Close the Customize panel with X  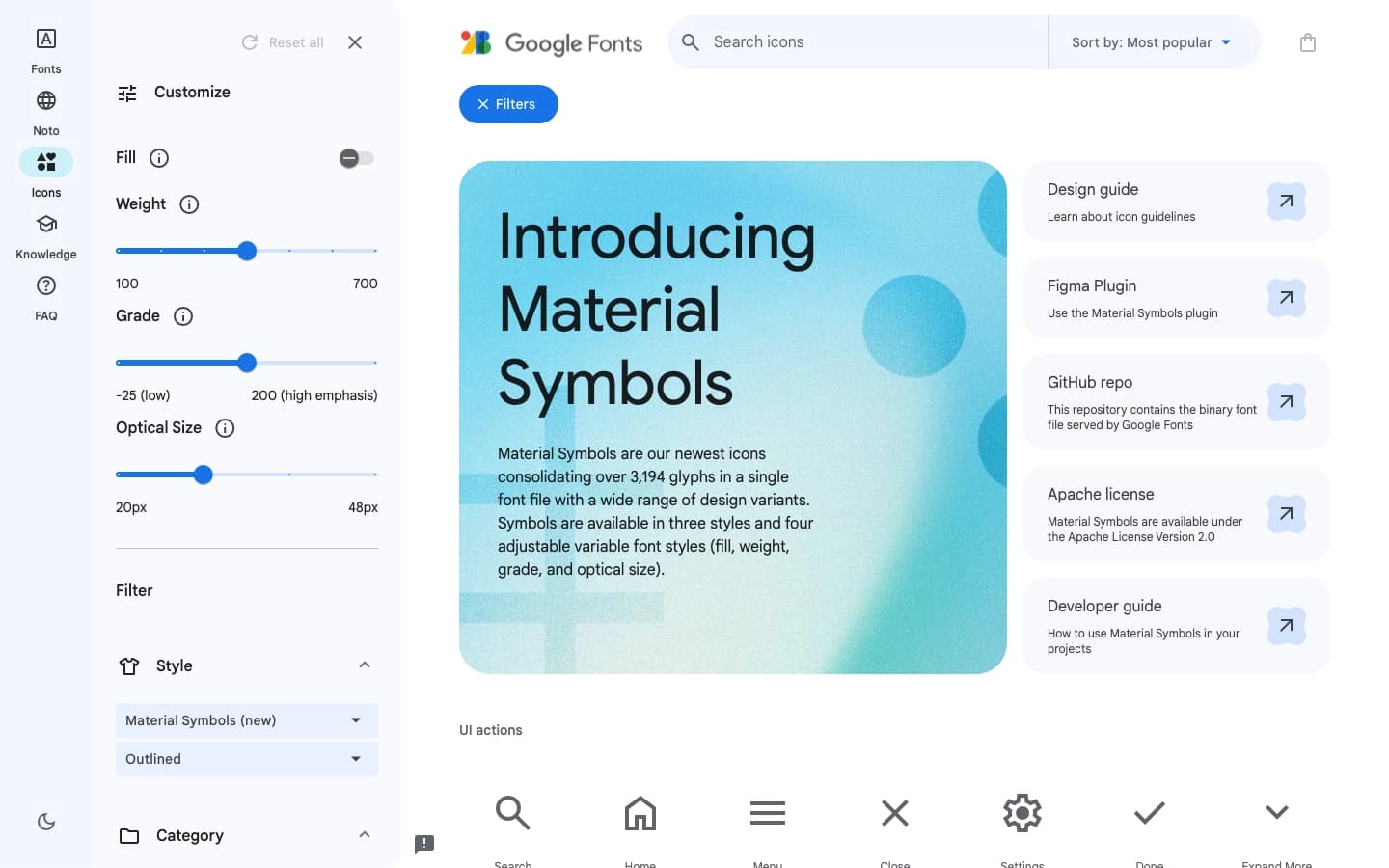(x=355, y=42)
